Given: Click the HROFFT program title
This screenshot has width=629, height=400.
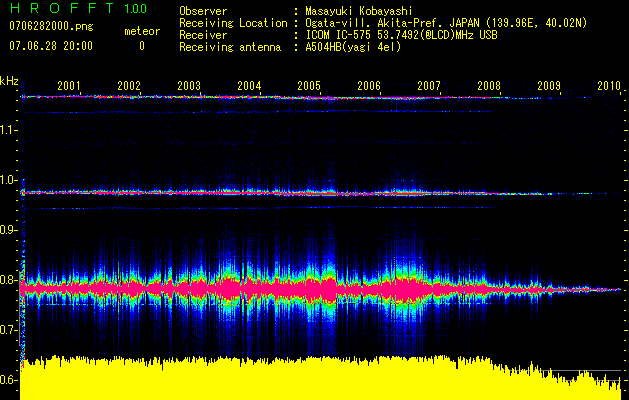Looking at the screenshot, I should (x=61, y=8).
